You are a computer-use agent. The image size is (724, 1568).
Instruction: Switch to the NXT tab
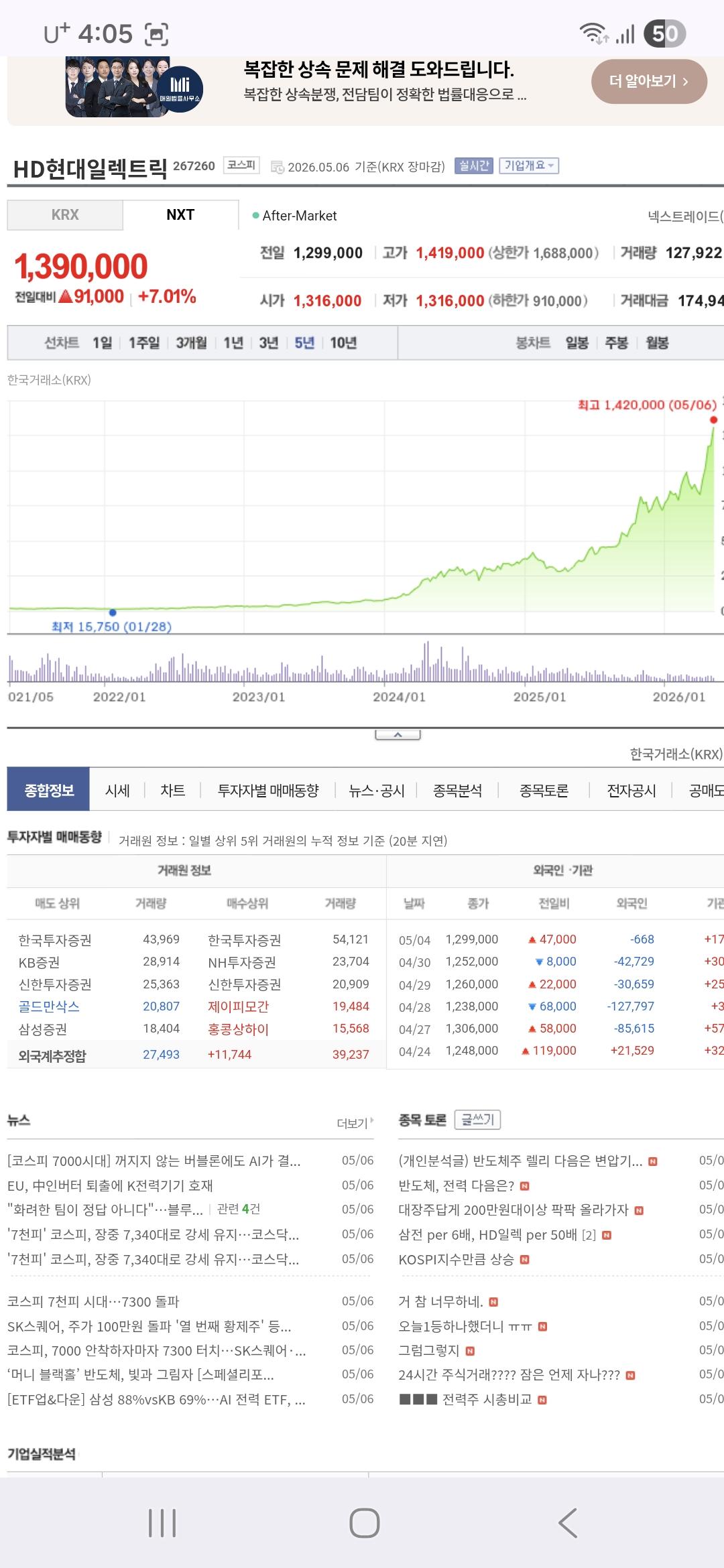click(180, 215)
